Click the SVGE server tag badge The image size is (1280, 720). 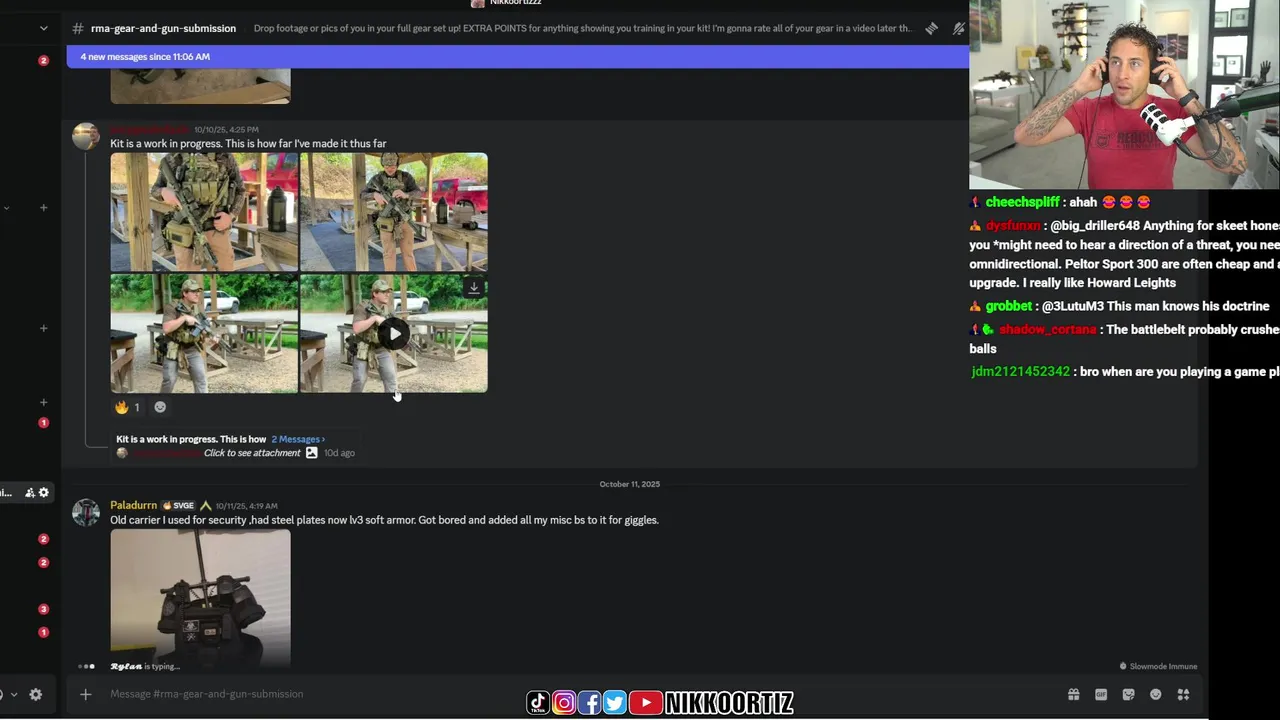(x=178, y=506)
